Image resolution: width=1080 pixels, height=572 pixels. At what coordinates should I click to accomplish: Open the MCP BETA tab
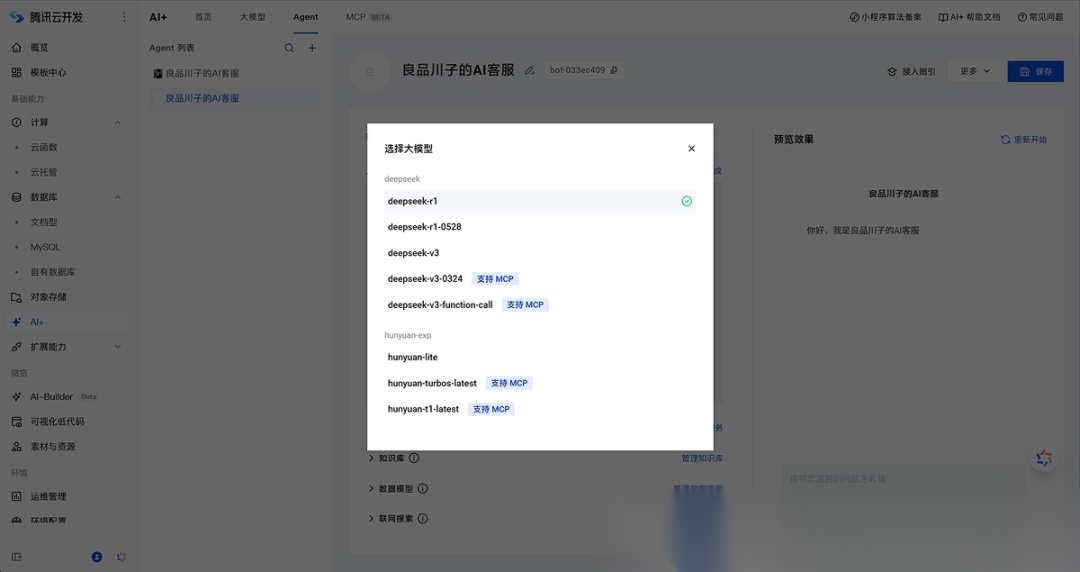tap(368, 17)
